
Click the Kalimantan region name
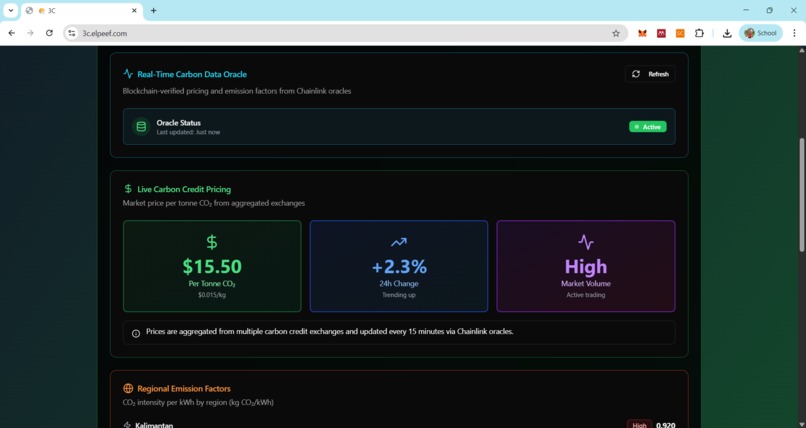[154, 425]
